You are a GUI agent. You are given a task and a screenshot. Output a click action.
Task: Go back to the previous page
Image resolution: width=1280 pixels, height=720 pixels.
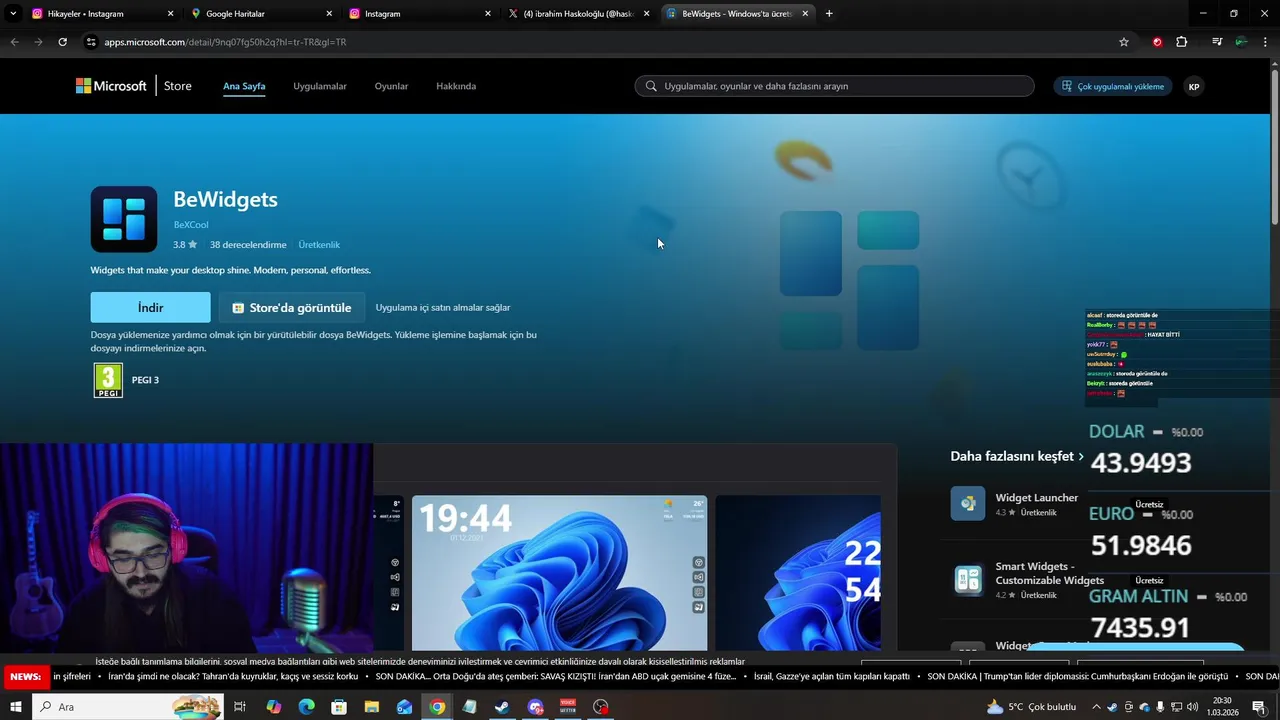click(x=14, y=42)
